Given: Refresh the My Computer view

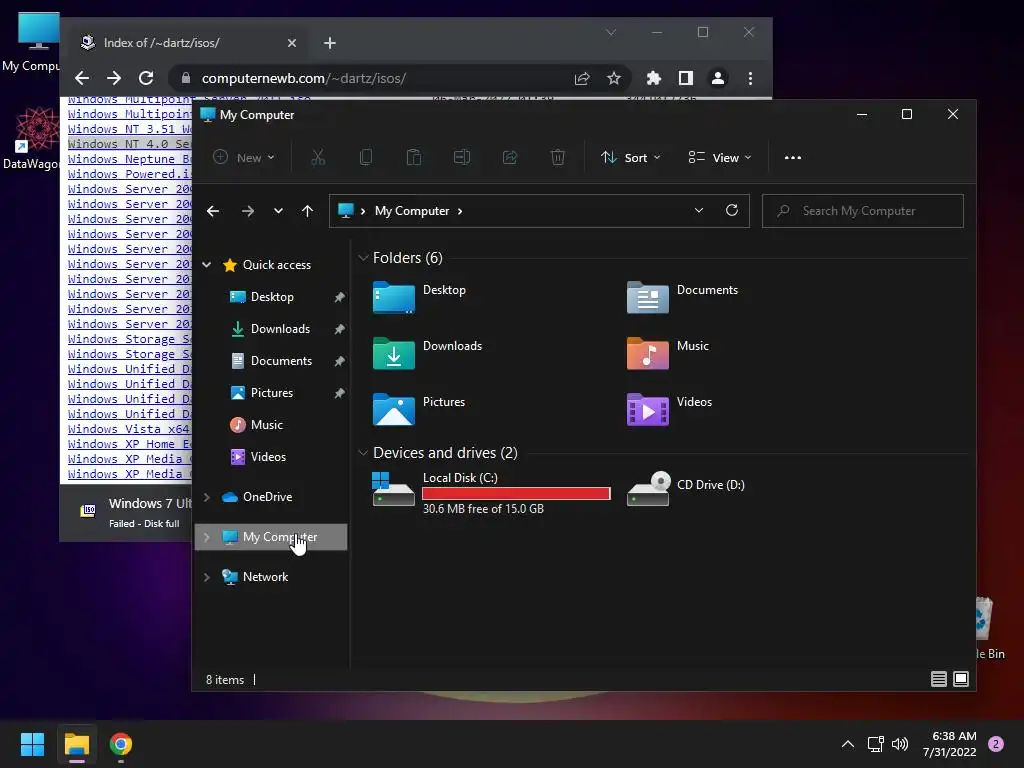Looking at the screenshot, I should [732, 210].
